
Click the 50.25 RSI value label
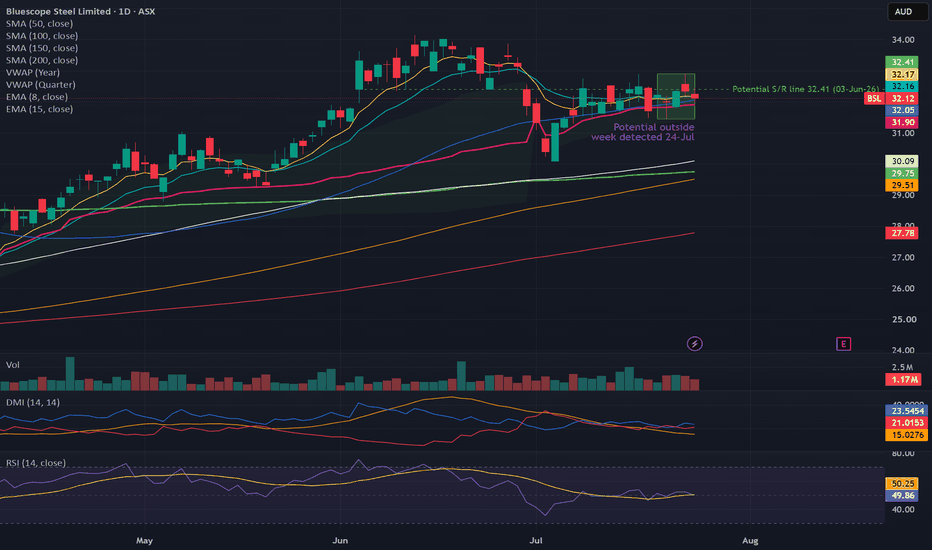pos(902,484)
